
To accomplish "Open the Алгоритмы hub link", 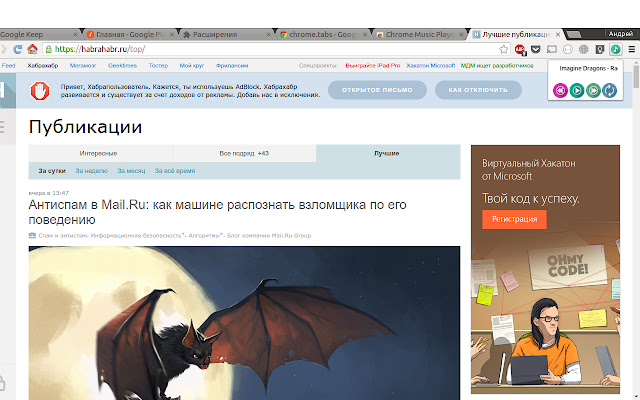I will pos(204,236).
